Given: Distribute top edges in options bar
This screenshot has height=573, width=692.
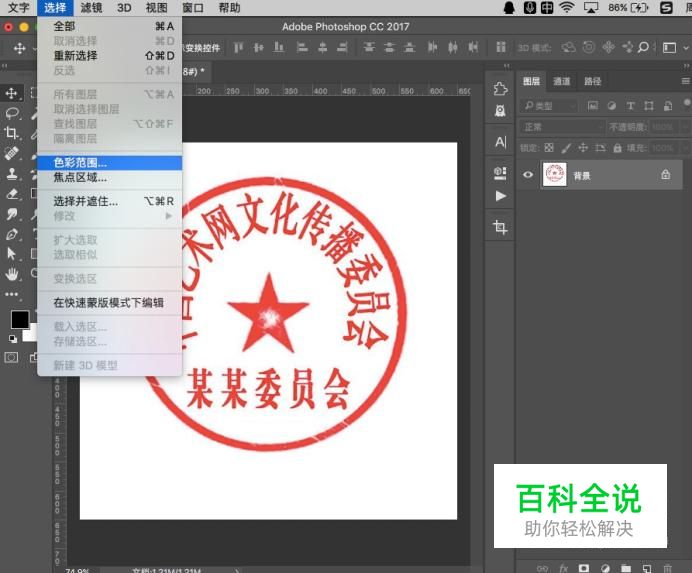Looking at the screenshot, I should [369, 47].
